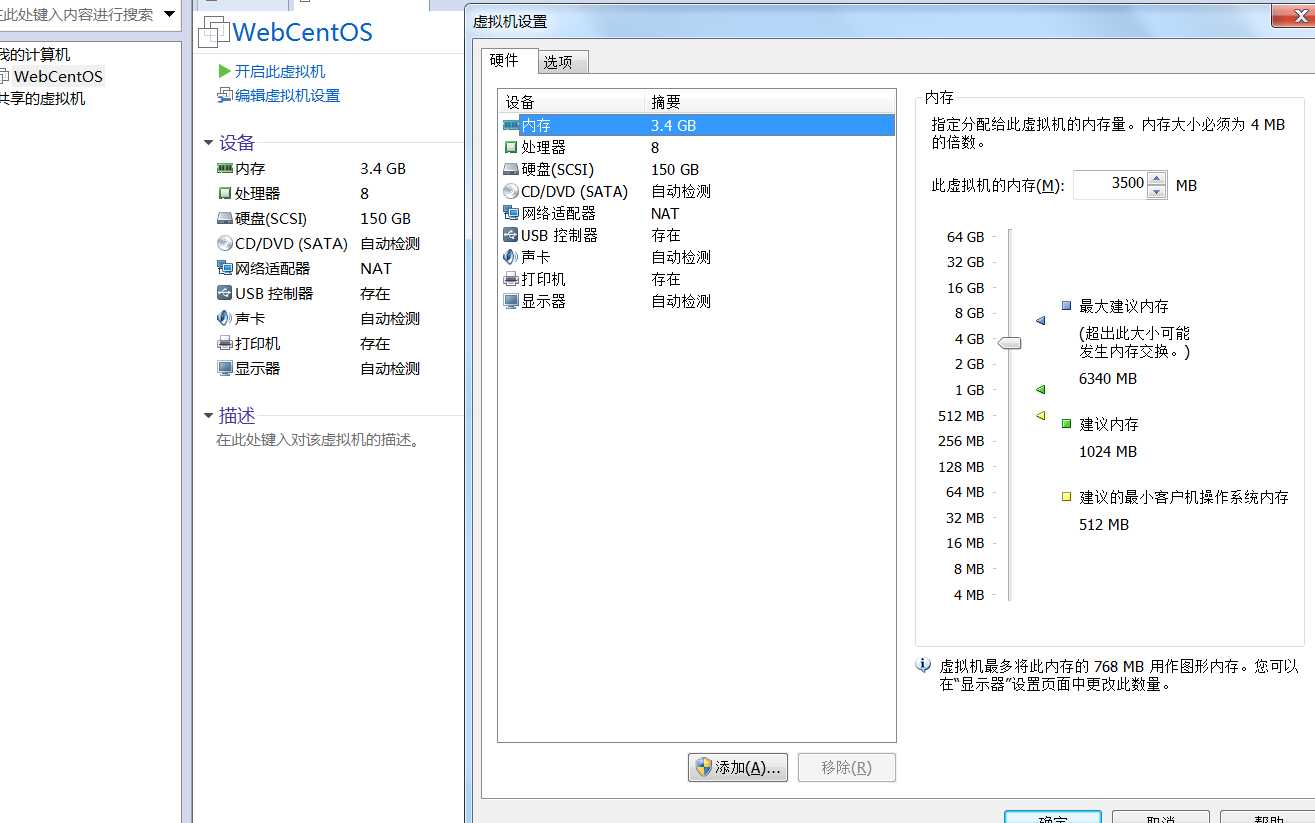Click the CD/DVD (SATA) icon in settings list

pyautogui.click(x=511, y=192)
